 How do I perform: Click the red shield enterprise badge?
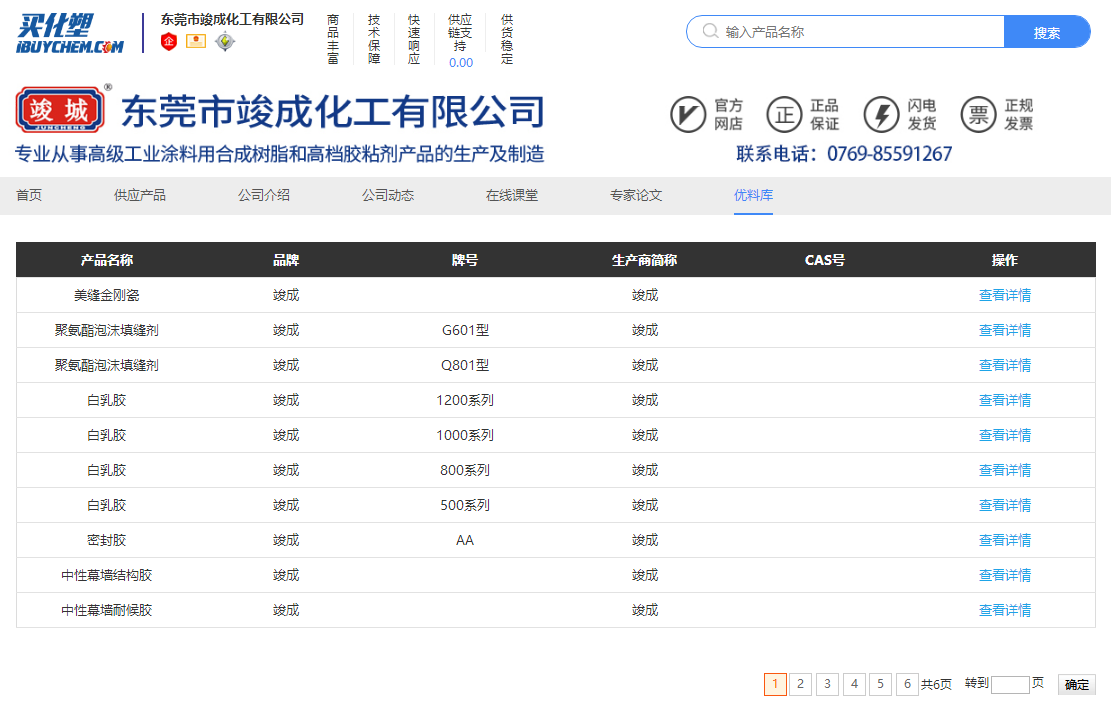click(x=169, y=41)
